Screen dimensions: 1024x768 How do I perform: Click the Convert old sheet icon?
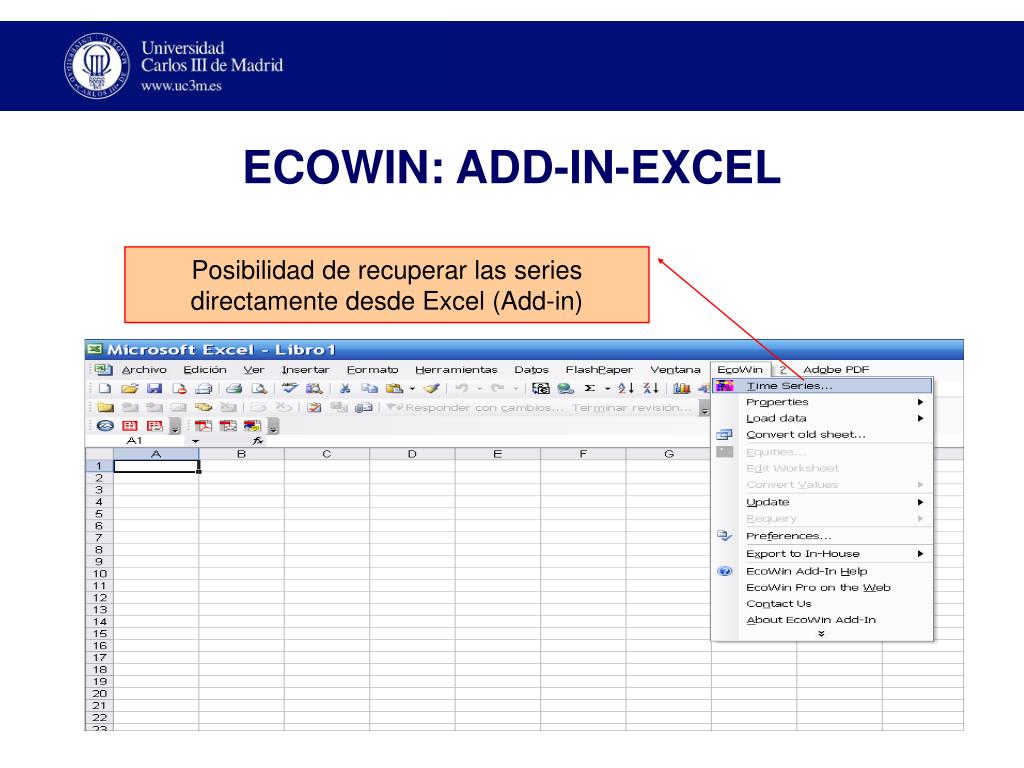(x=724, y=434)
